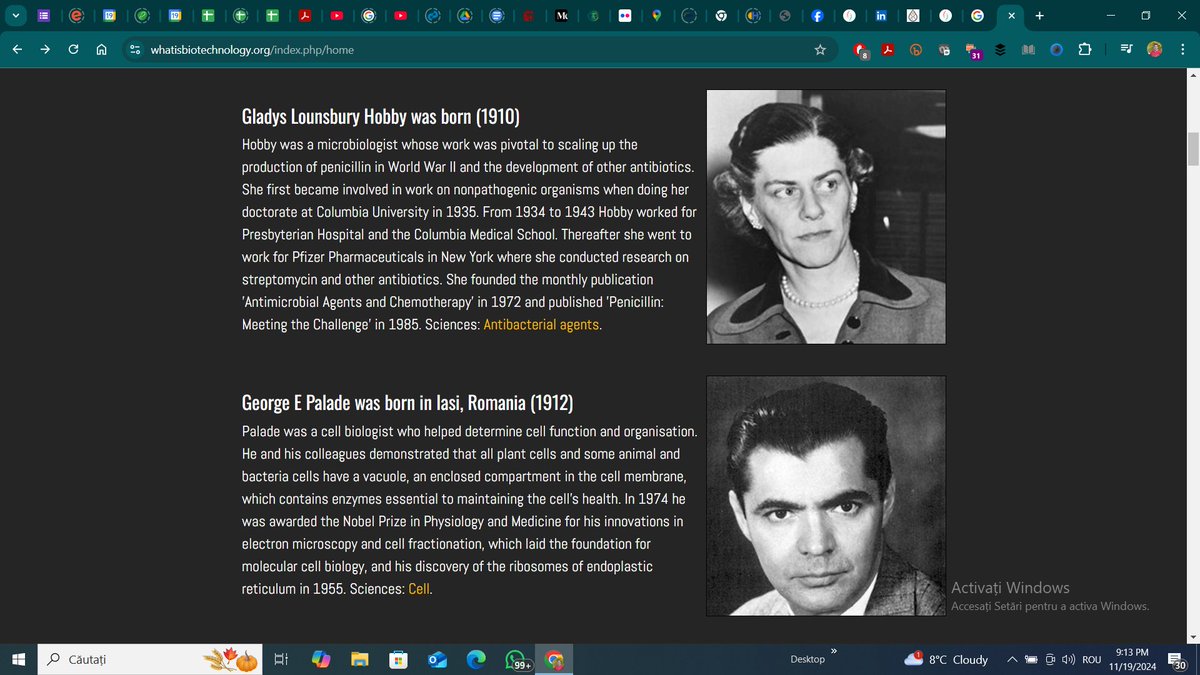The height and width of the screenshot is (675, 1200).
Task: Open the gray open-book reader extension
Action: pos(1028,49)
